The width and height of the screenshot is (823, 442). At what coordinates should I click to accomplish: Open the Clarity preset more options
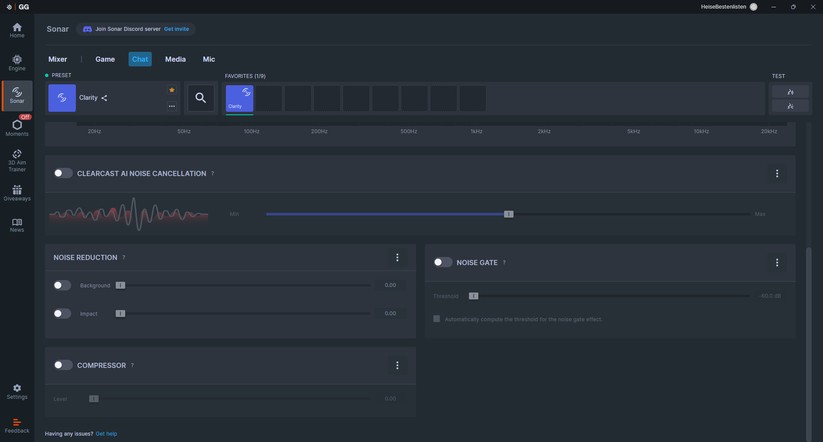click(x=172, y=106)
